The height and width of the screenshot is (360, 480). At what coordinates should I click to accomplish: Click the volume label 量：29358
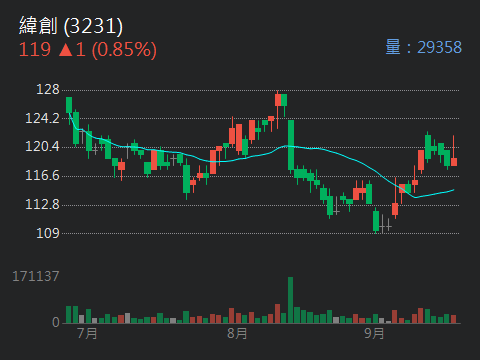point(424,47)
